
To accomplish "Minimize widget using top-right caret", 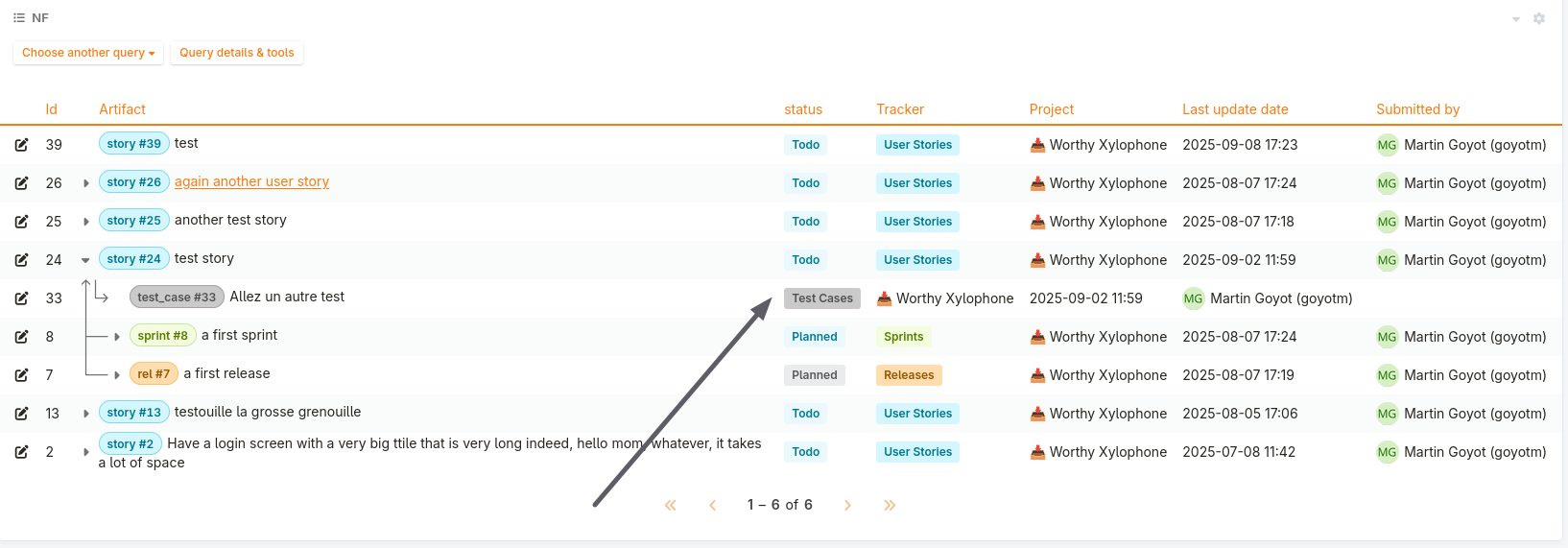I will point(1516,19).
